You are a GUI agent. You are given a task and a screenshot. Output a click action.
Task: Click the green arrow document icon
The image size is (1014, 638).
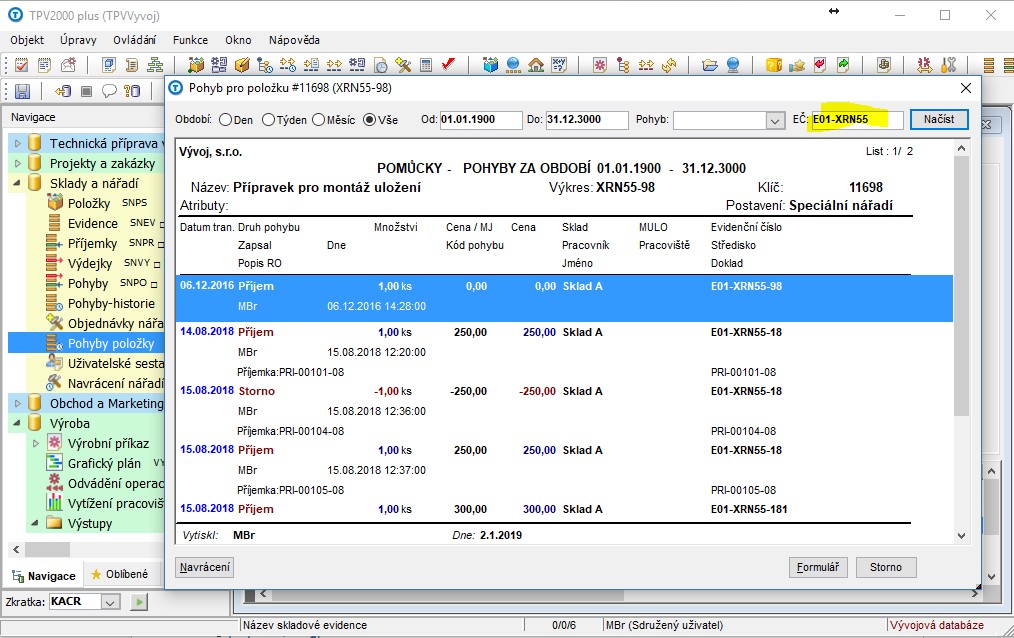click(843, 65)
